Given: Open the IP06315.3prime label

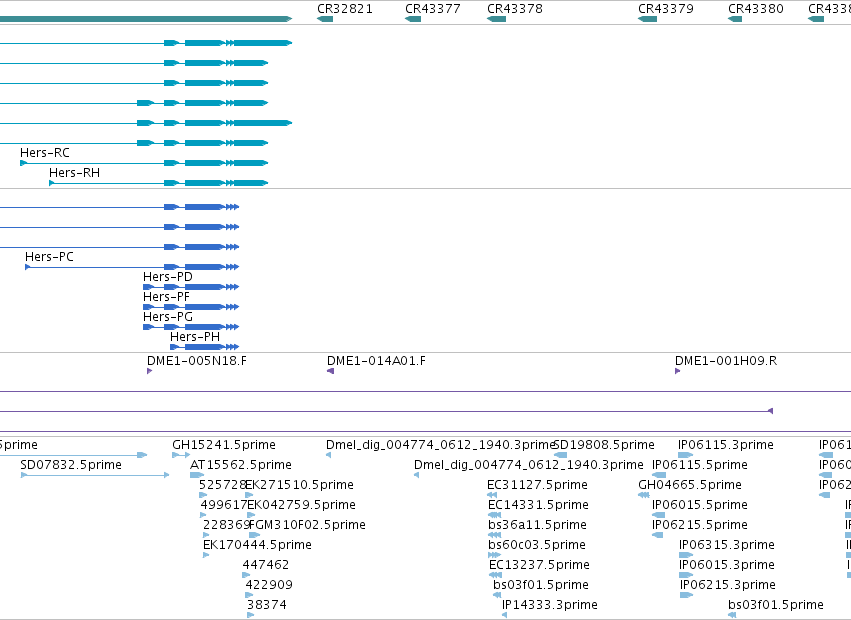Looking at the screenshot, I should (727, 545).
